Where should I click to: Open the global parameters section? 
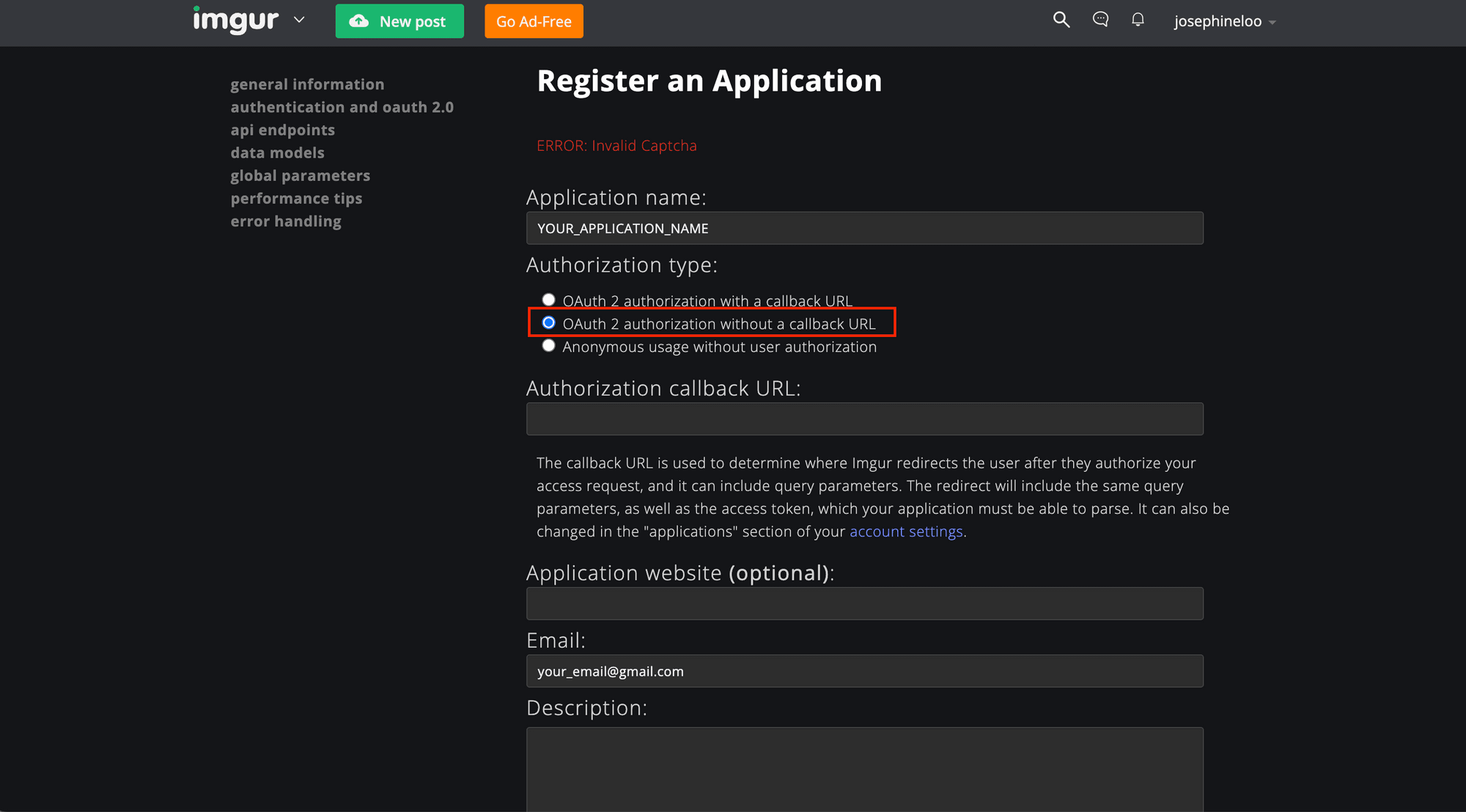300,175
